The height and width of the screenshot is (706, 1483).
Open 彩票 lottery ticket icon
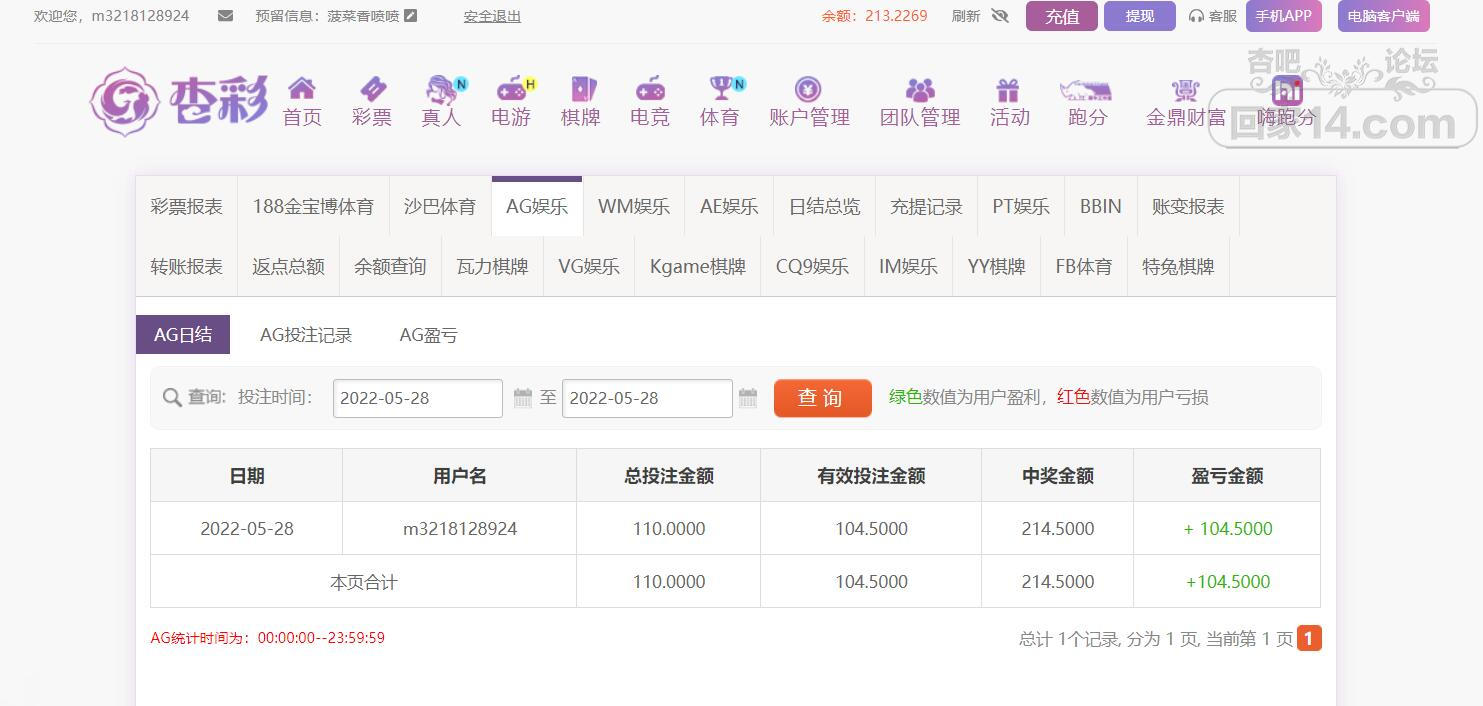(371, 89)
